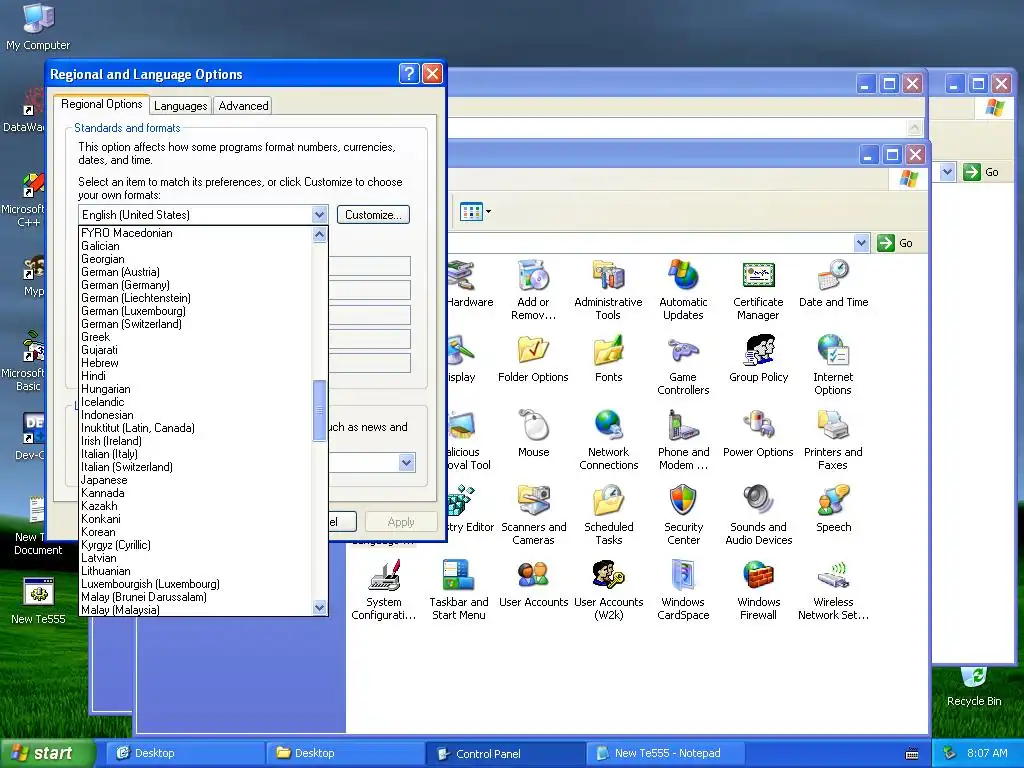Switch to the Advanced tab
Screen dimensions: 1024x768
coord(243,106)
